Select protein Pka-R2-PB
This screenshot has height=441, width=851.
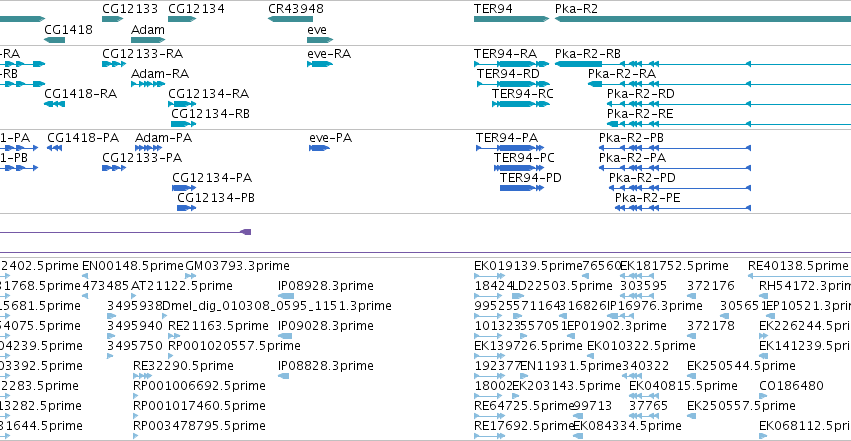(x=675, y=148)
